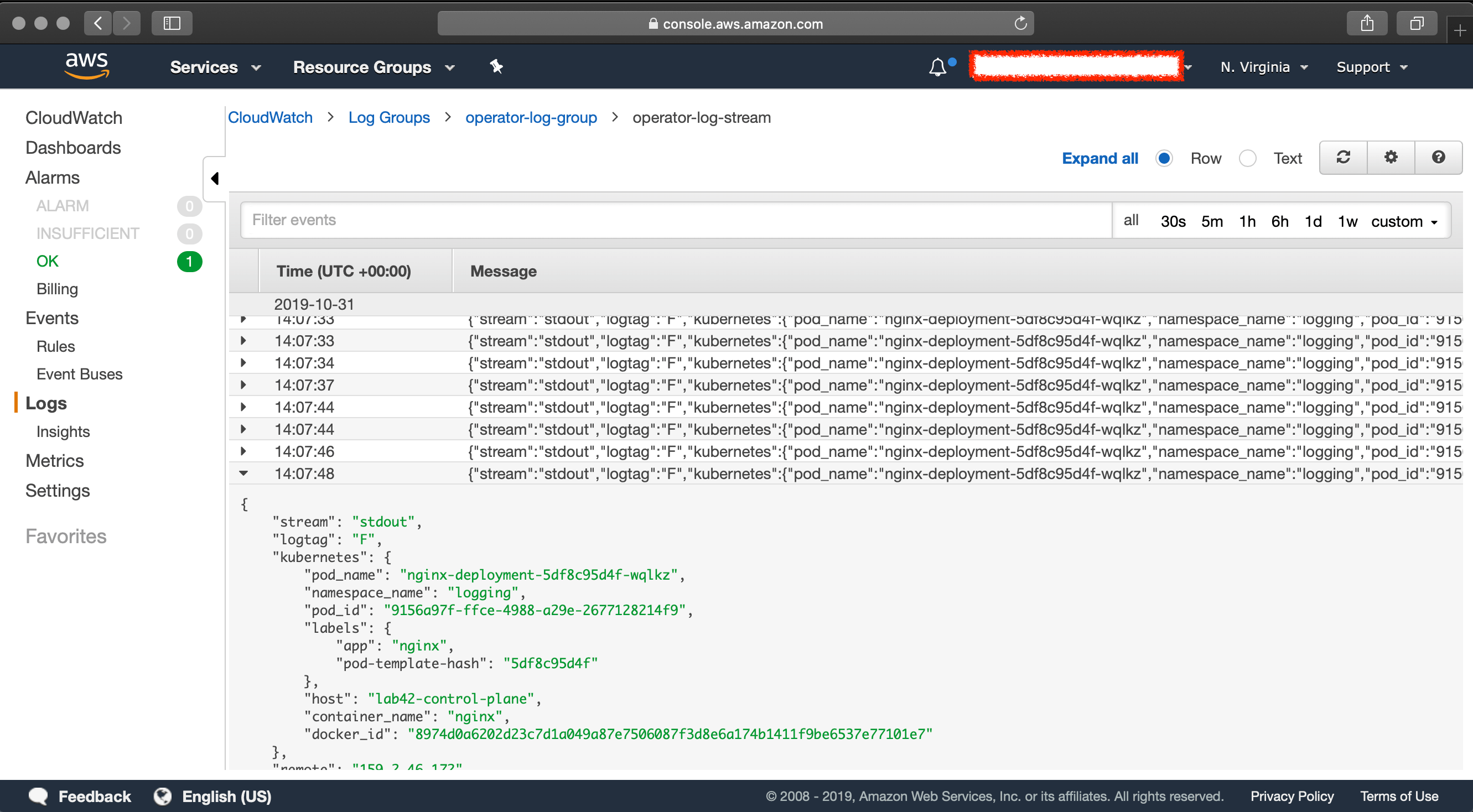The height and width of the screenshot is (812, 1473).
Task: Open the operator-log-group breadcrumb link
Action: [531, 117]
